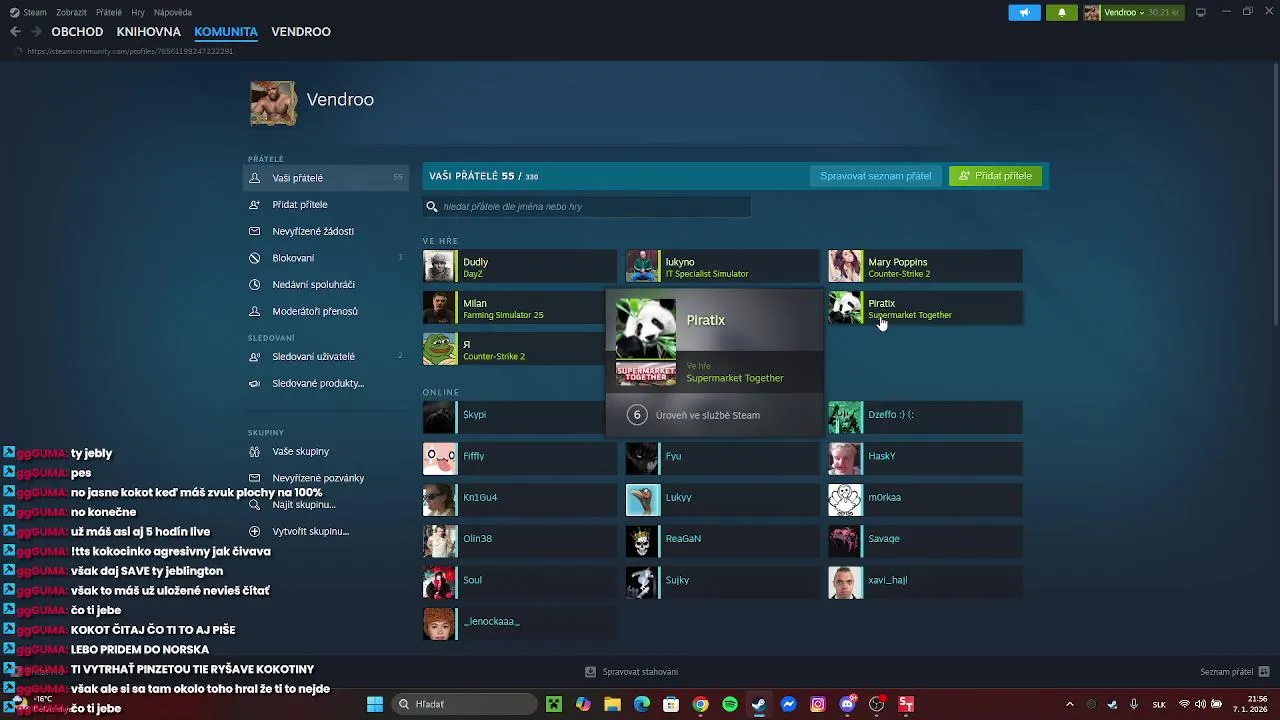Click into the friend search field

[x=587, y=207]
